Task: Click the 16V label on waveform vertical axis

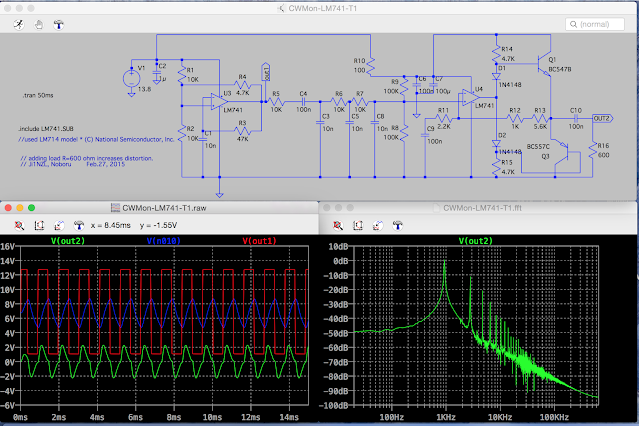Action: (x=8, y=246)
